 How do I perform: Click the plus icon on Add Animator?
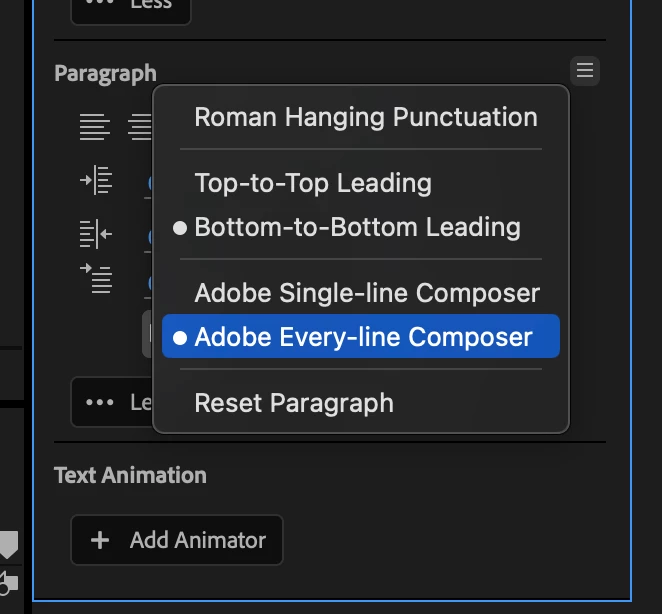point(100,540)
